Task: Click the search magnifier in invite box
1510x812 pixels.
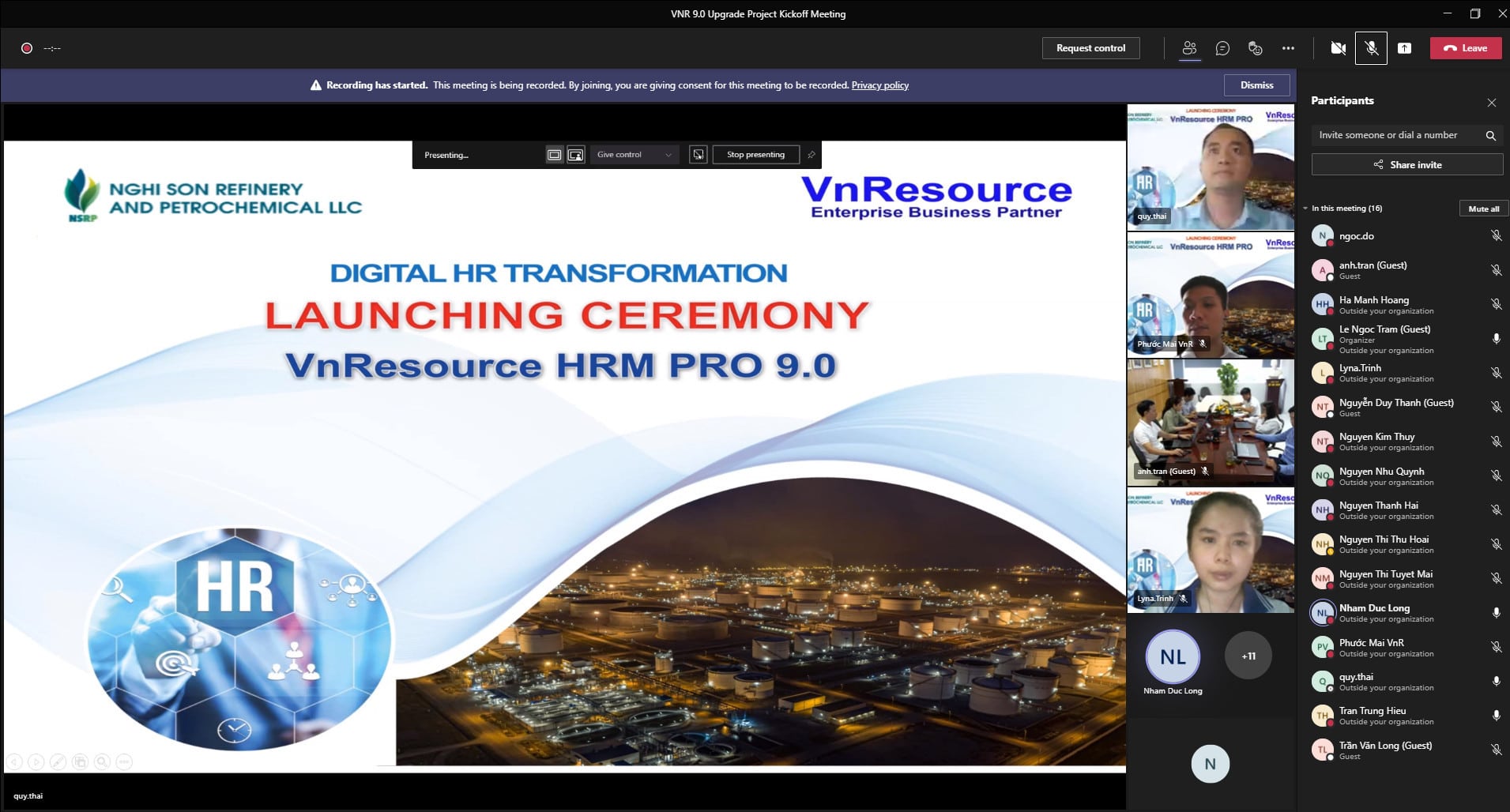Action: click(1490, 135)
